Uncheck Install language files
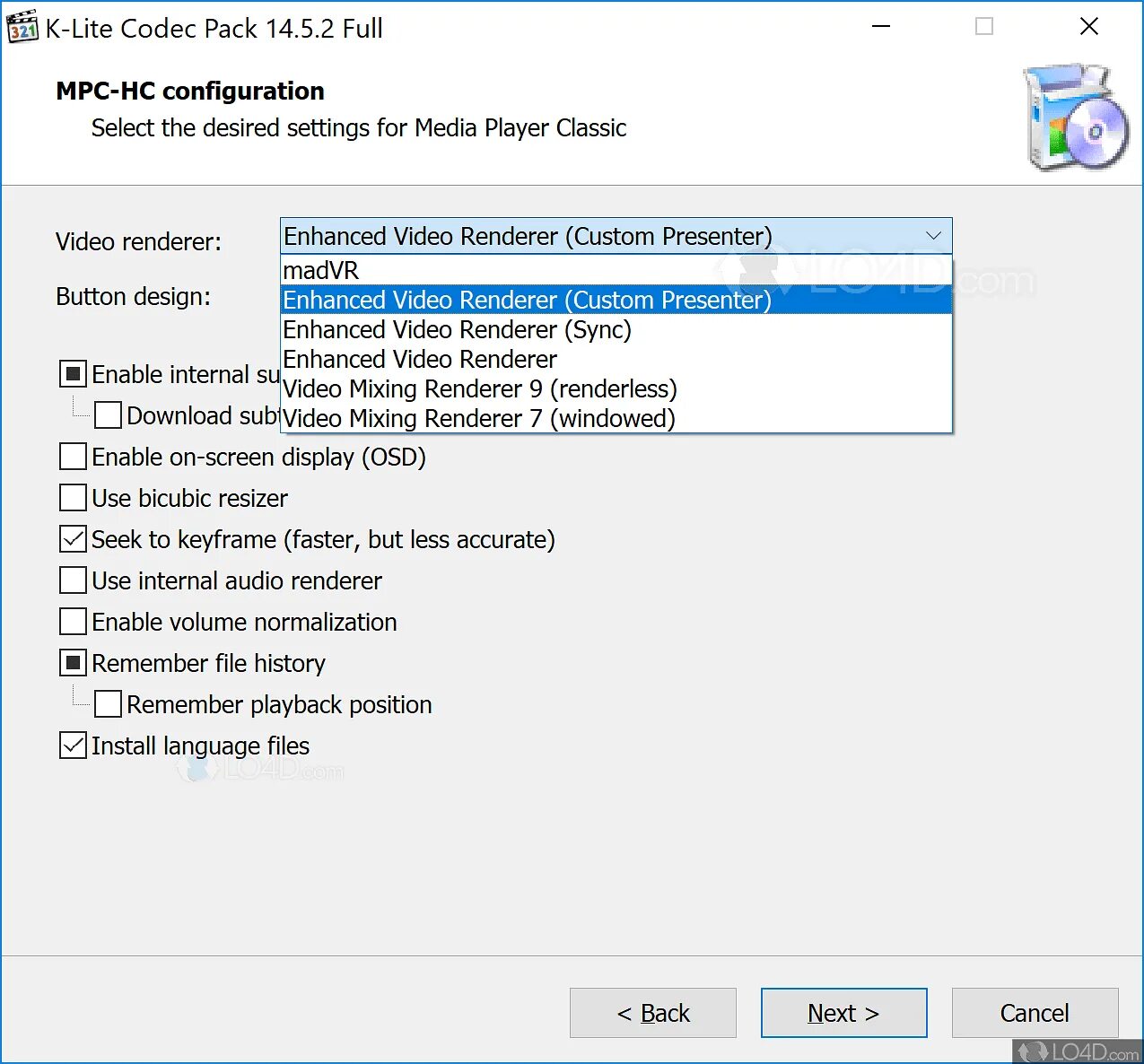1144x1064 pixels. point(74,746)
